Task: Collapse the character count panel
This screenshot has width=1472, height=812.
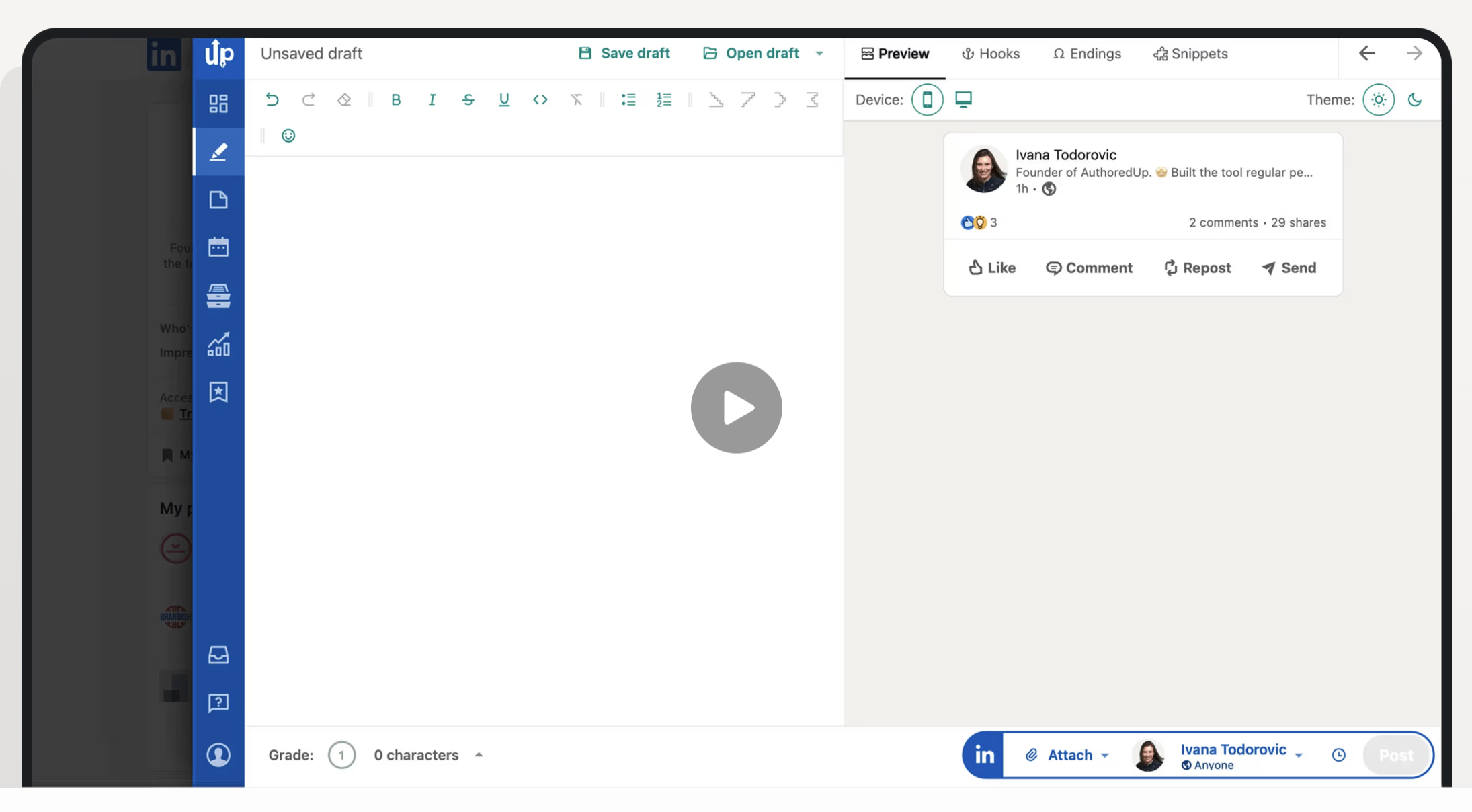Action: (479, 755)
